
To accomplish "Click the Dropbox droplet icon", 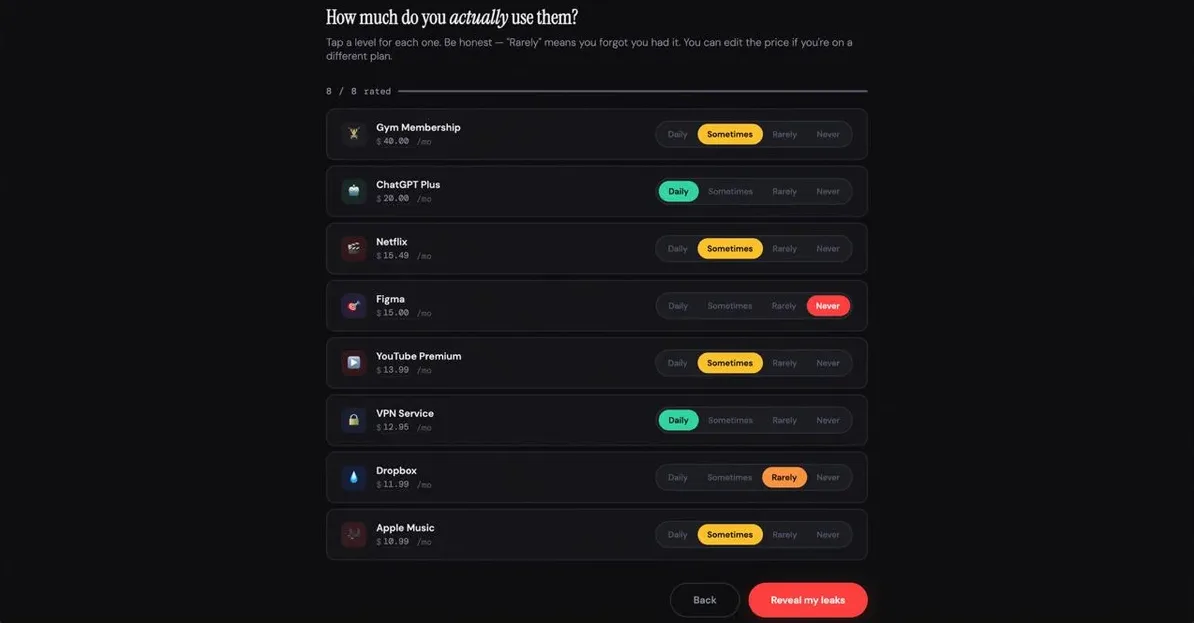I will 353,476.
